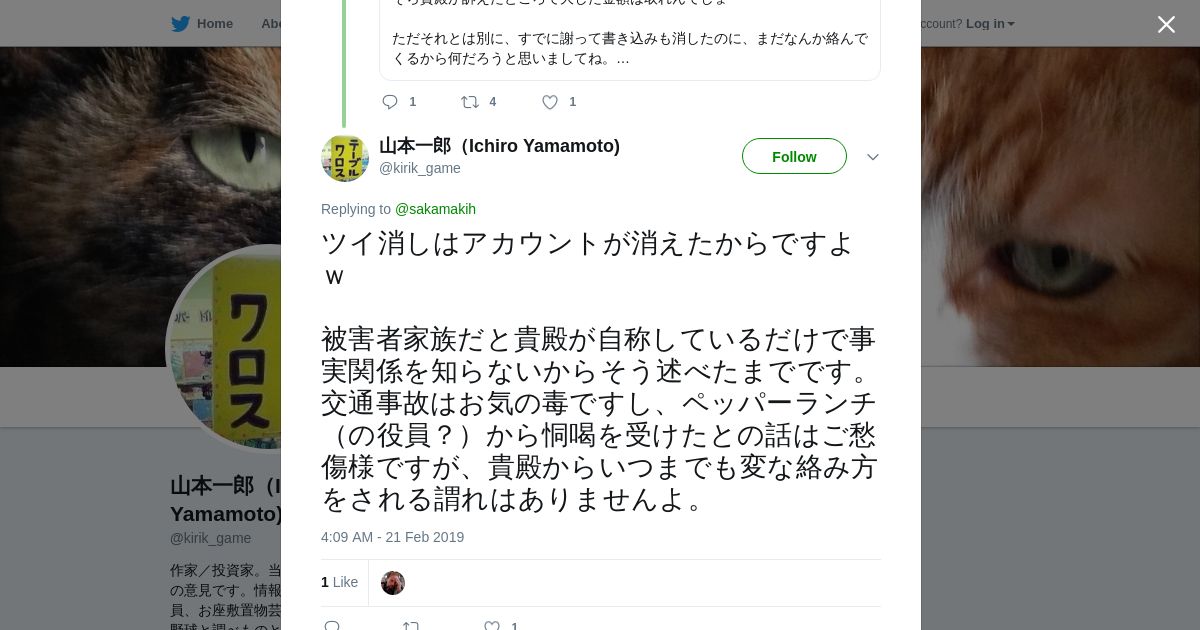Expand the chevron menu next to Follow
Viewport: 1200px width, 630px height.
click(873, 157)
